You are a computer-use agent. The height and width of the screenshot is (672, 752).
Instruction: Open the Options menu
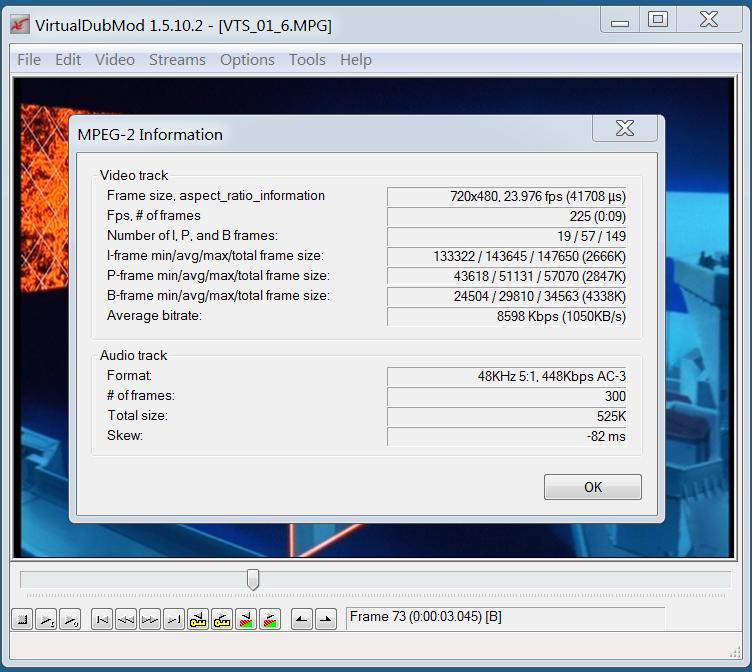[247, 60]
